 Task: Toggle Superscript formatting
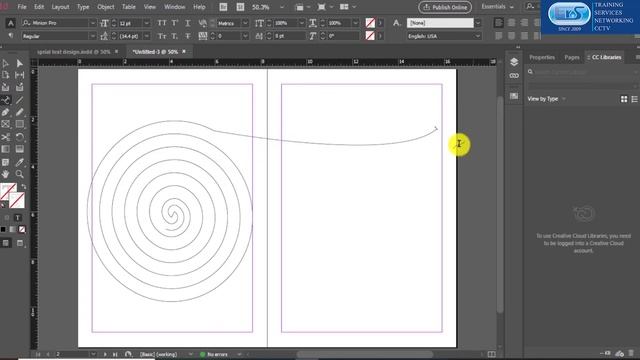tap(175, 23)
